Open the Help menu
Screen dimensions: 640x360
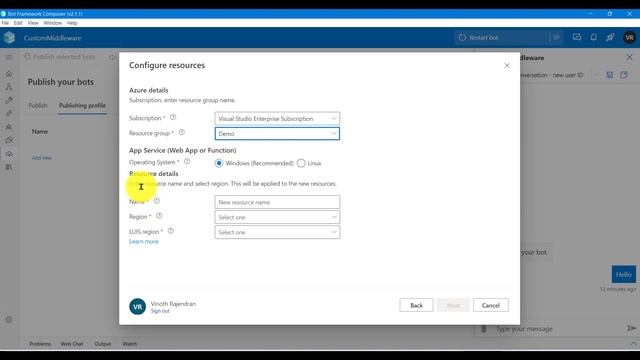(72, 23)
